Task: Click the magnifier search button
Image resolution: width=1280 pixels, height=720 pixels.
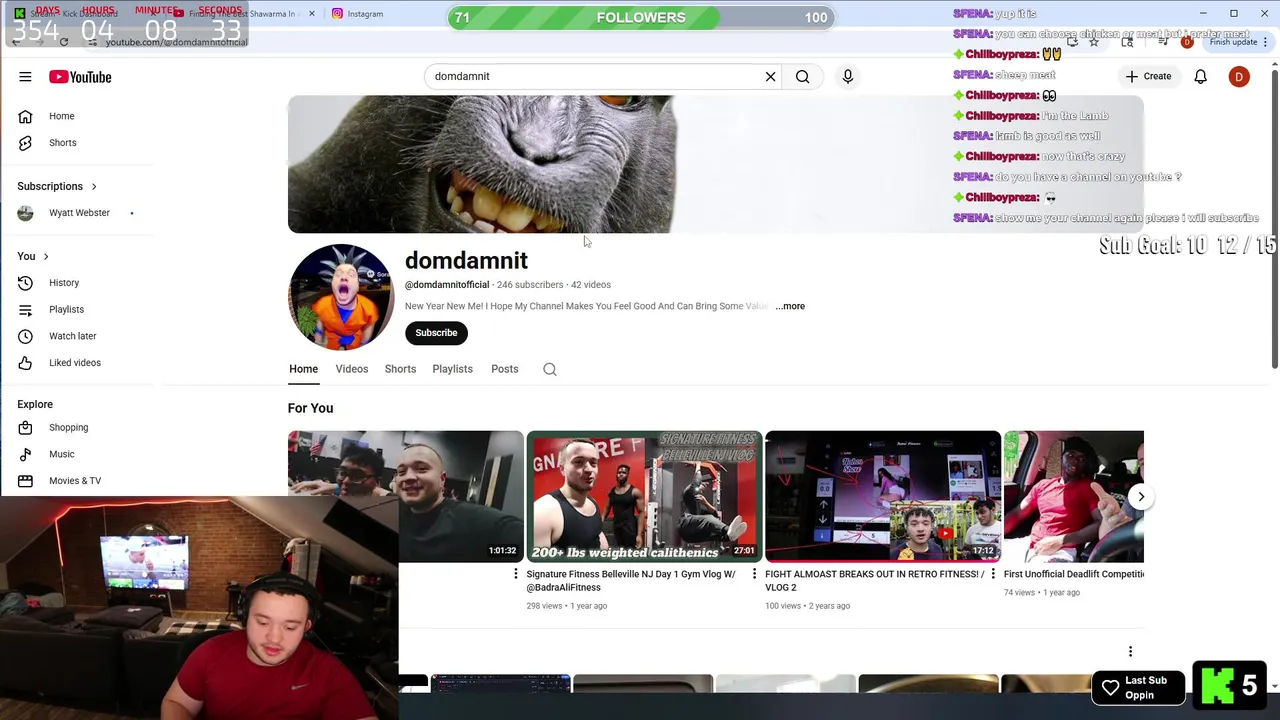Action: pyautogui.click(x=802, y=76)
